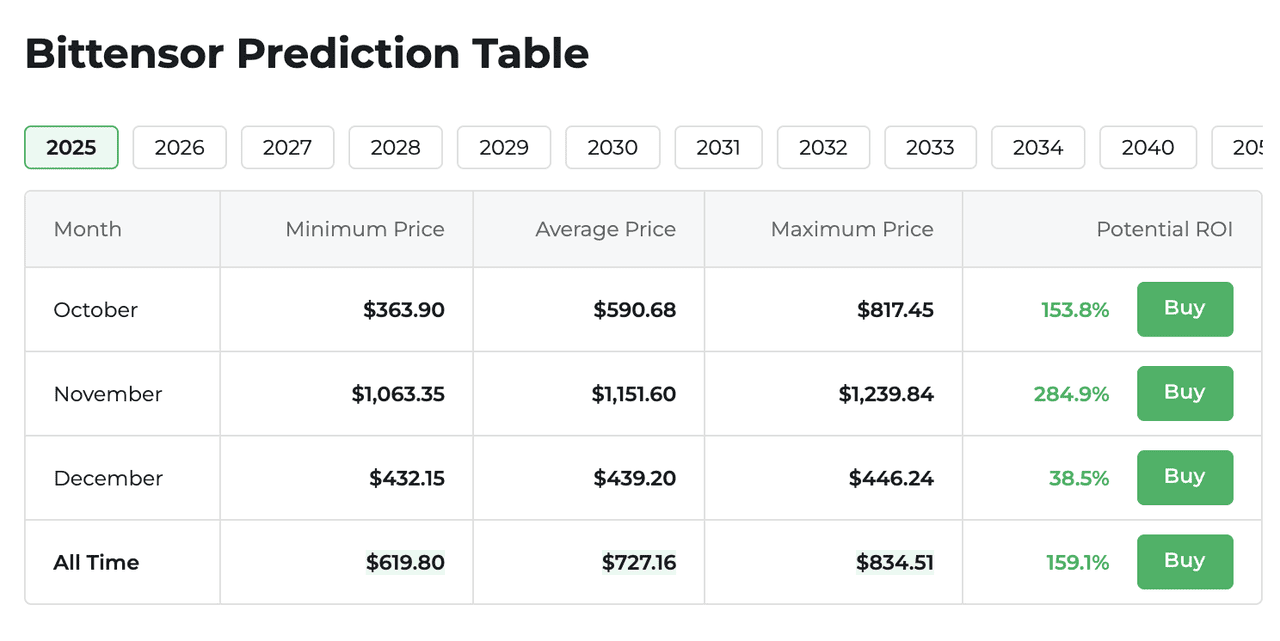Choose the 2029 year tab

coord(504,148)
